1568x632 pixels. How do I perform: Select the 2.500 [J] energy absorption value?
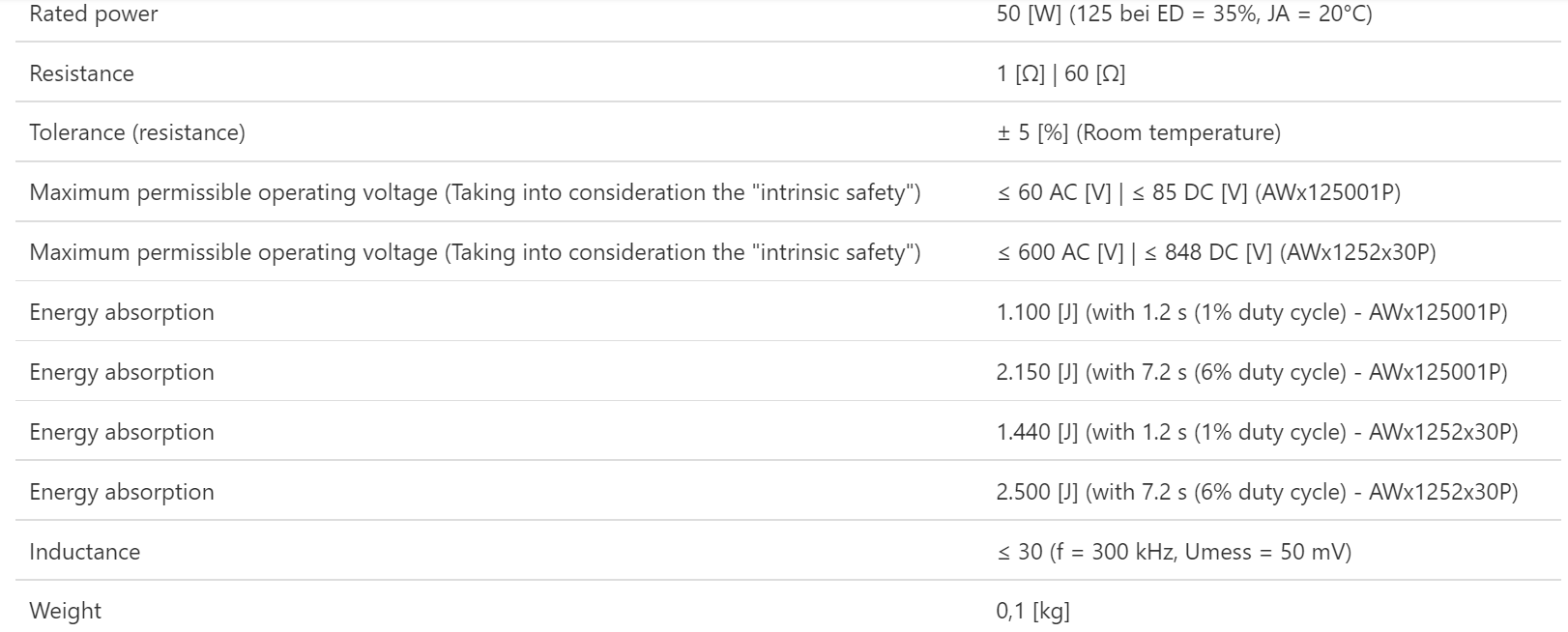[1257, 492]
